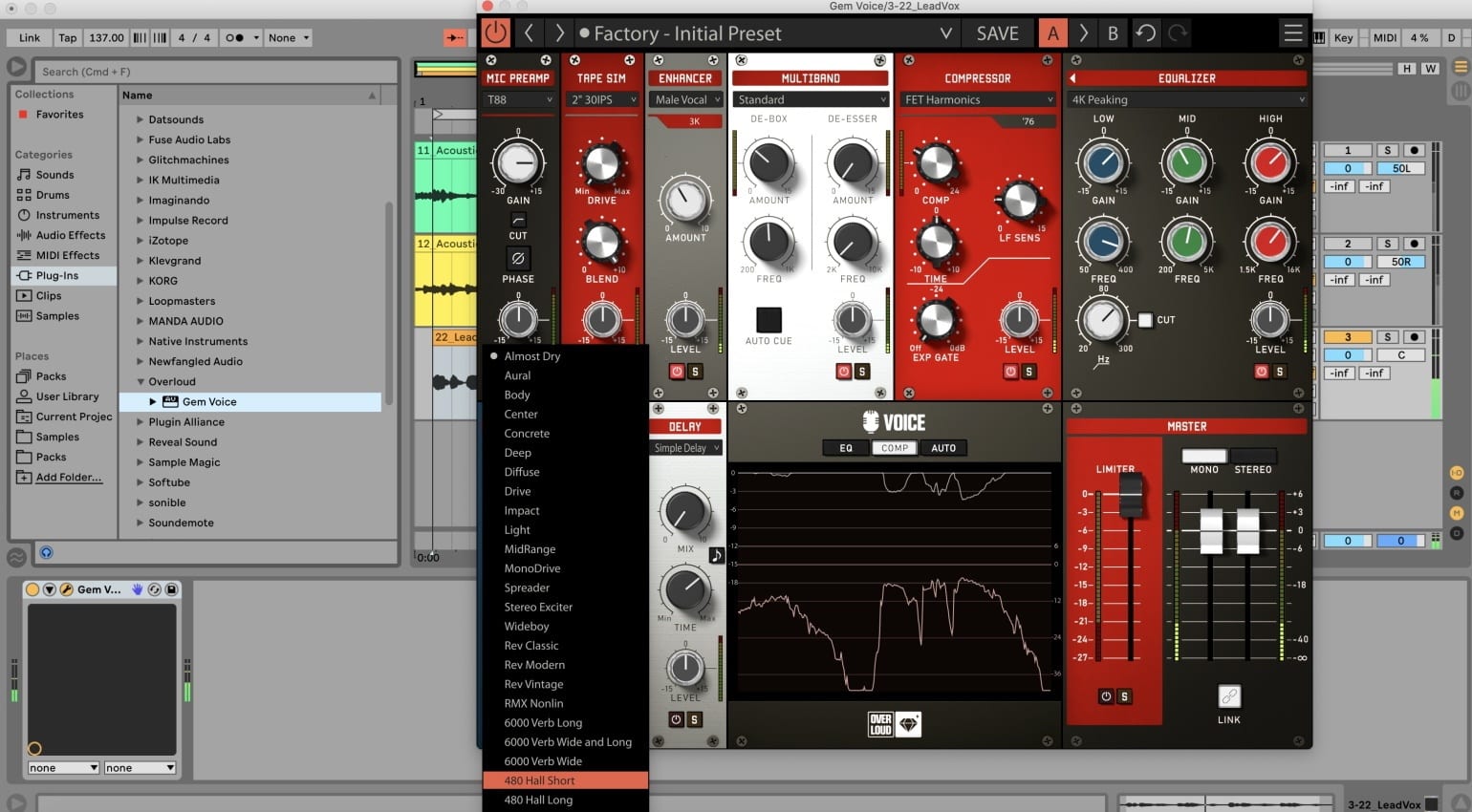Open the Clips category in the browser
1472x812 pixels.
49,295
